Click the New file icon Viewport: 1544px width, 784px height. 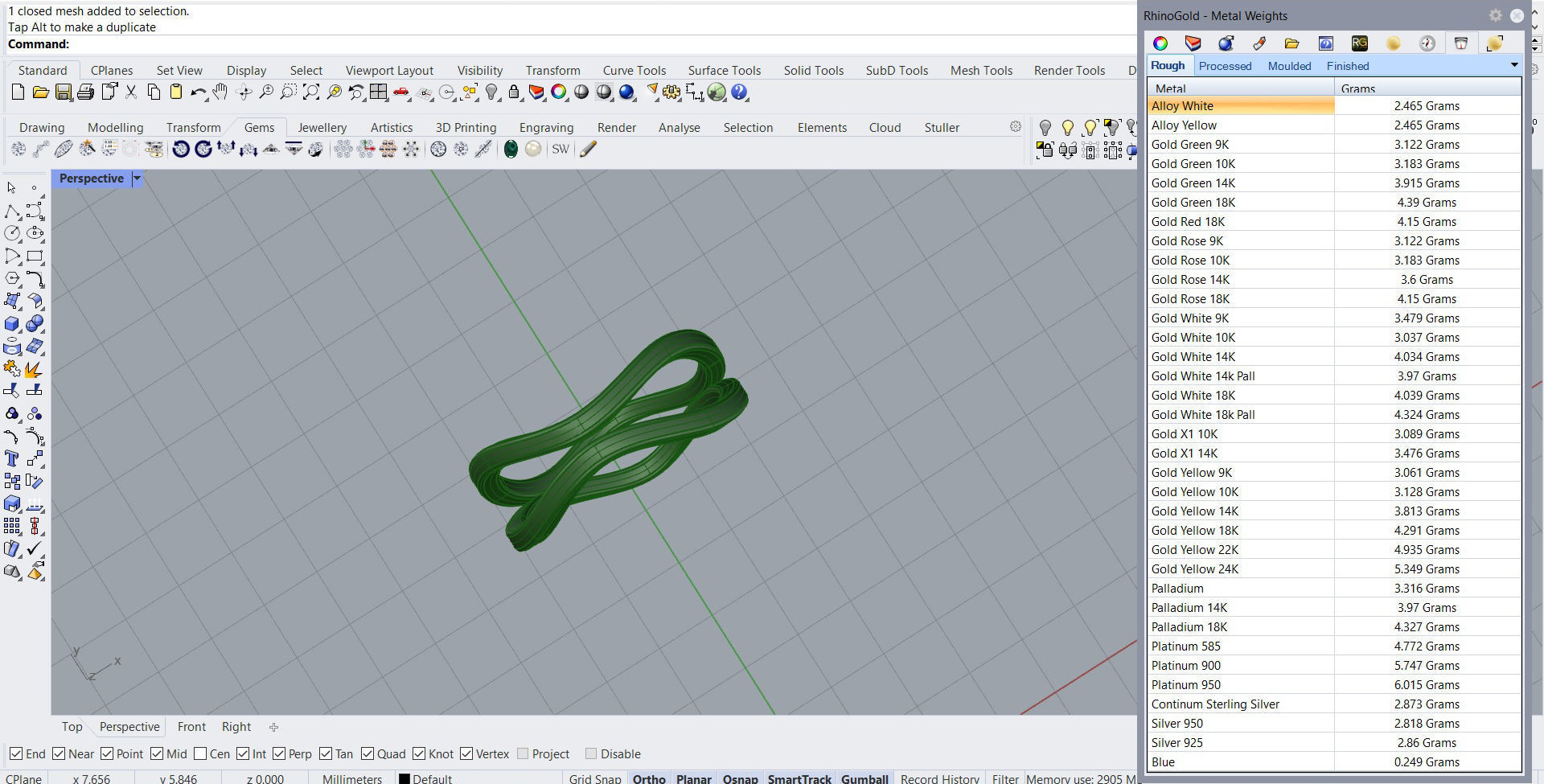coord(18,92)
